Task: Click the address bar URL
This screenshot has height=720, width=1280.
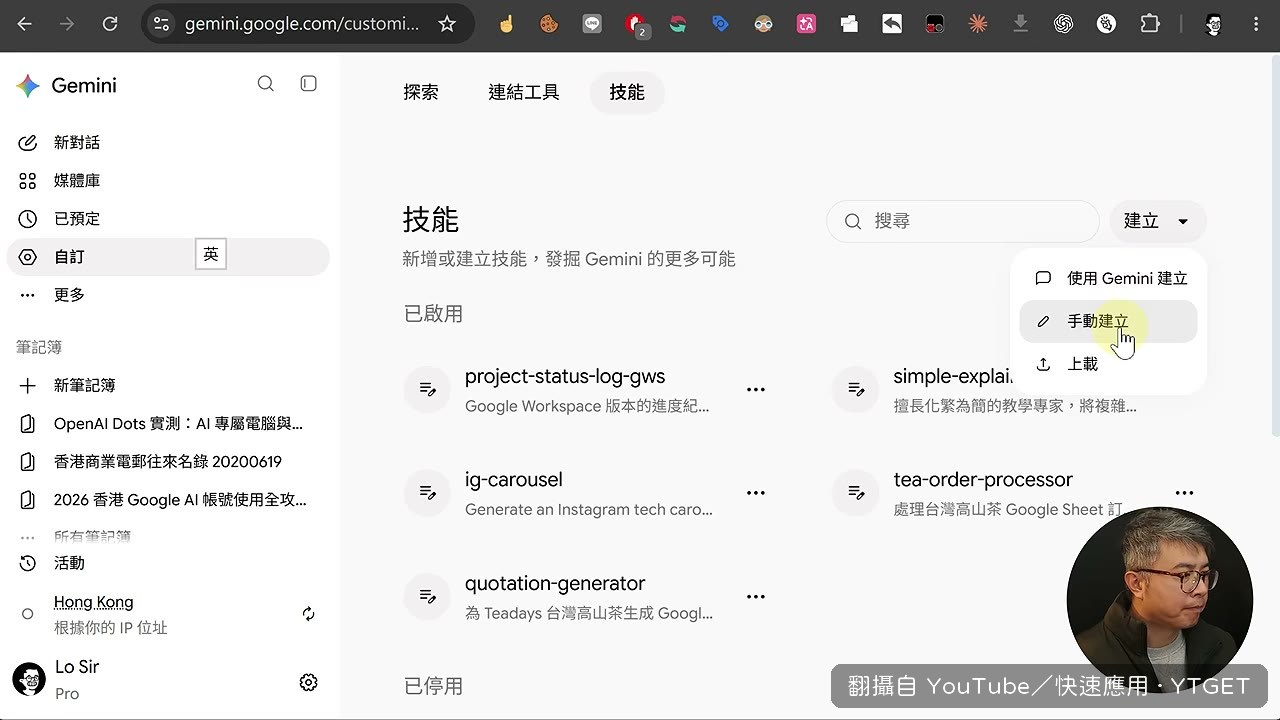Action: coord(302,24)
